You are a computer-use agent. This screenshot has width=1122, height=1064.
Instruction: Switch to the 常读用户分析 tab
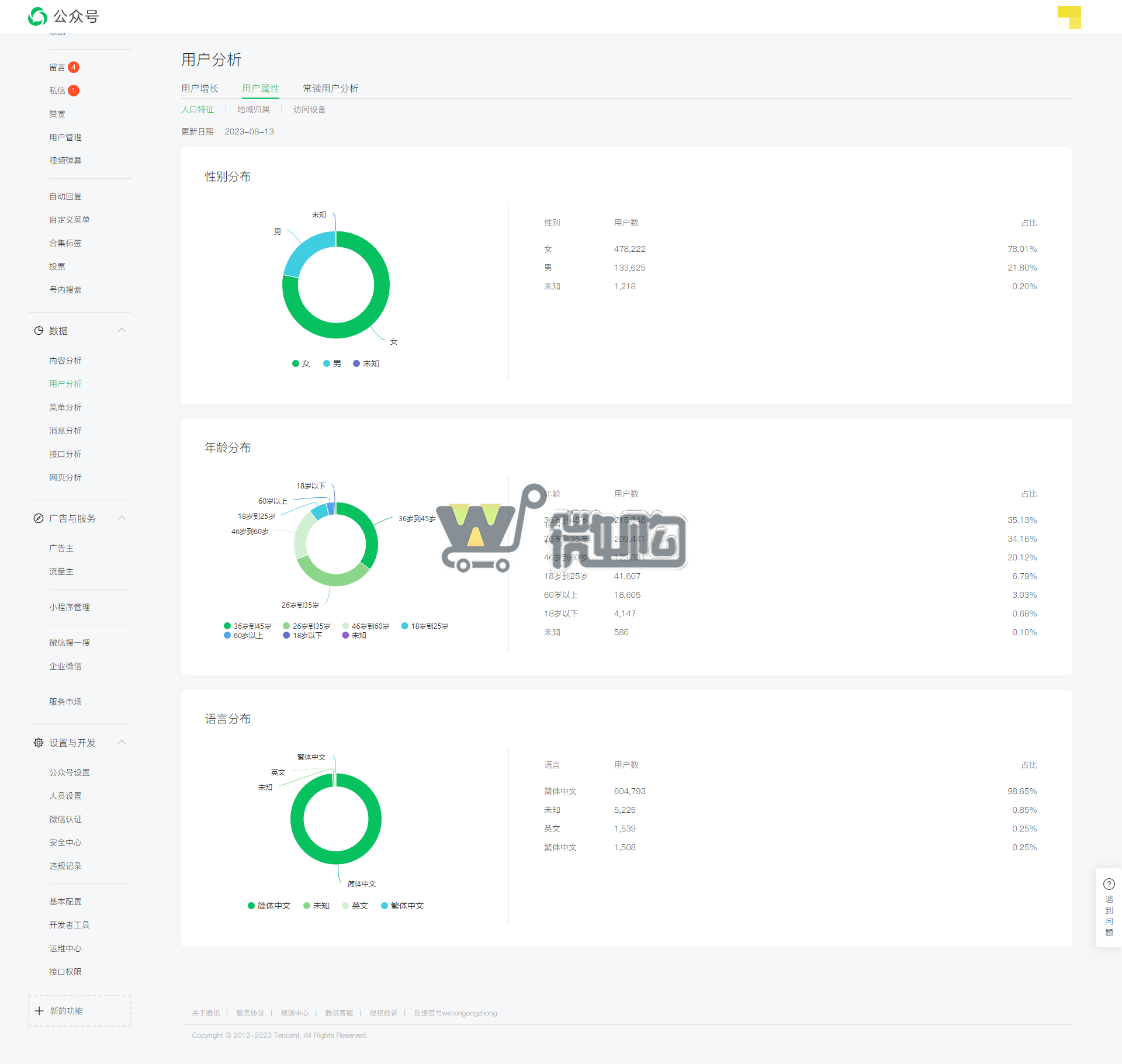[x=330, y=88]
